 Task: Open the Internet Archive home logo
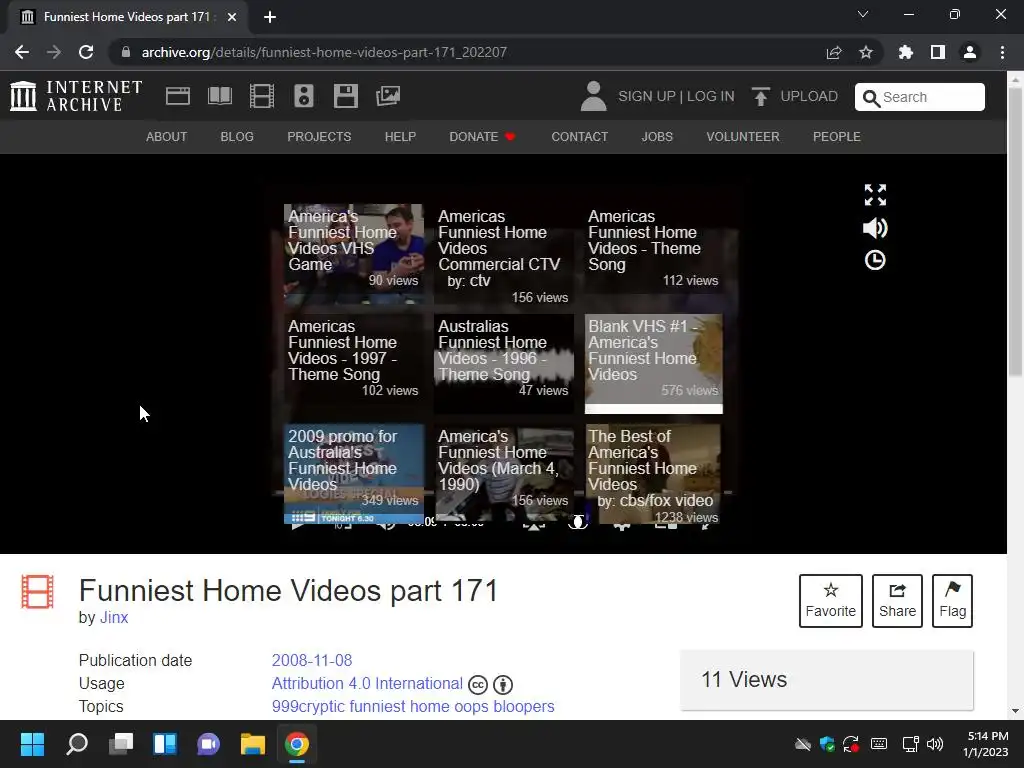tap(76, 96)
